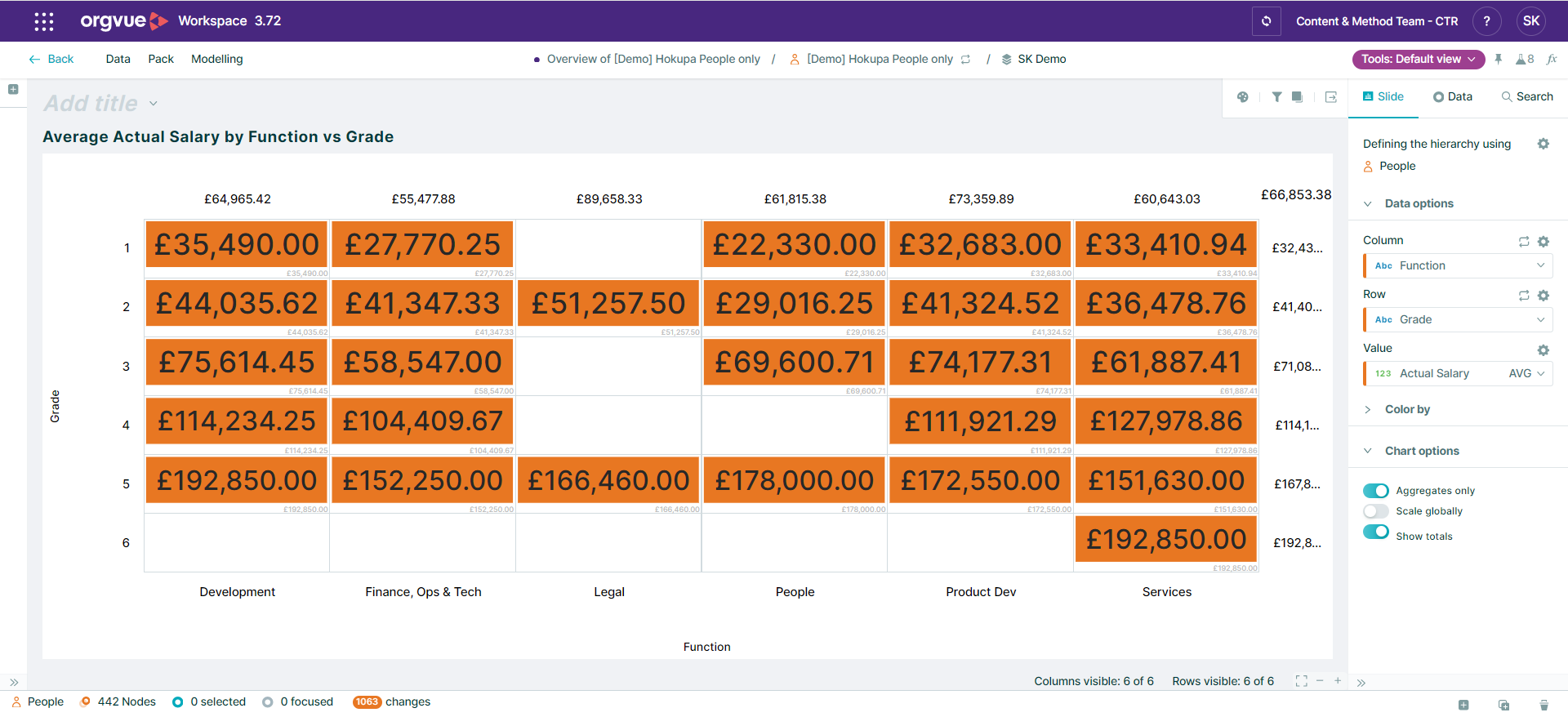Open the Add title dropdown chevron
Viewport: 1568px width, 717px height.
pyautogui.click(x=154, y=104)
